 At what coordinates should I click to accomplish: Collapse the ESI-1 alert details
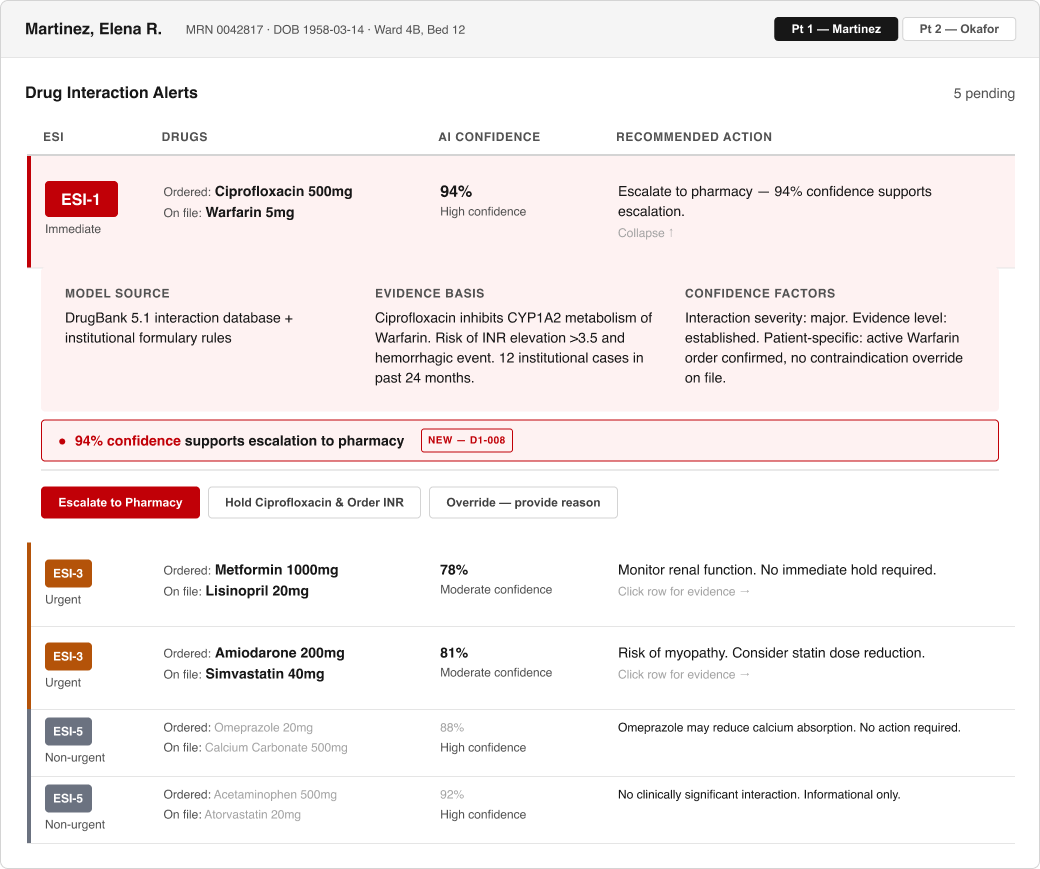pos(645,233)
